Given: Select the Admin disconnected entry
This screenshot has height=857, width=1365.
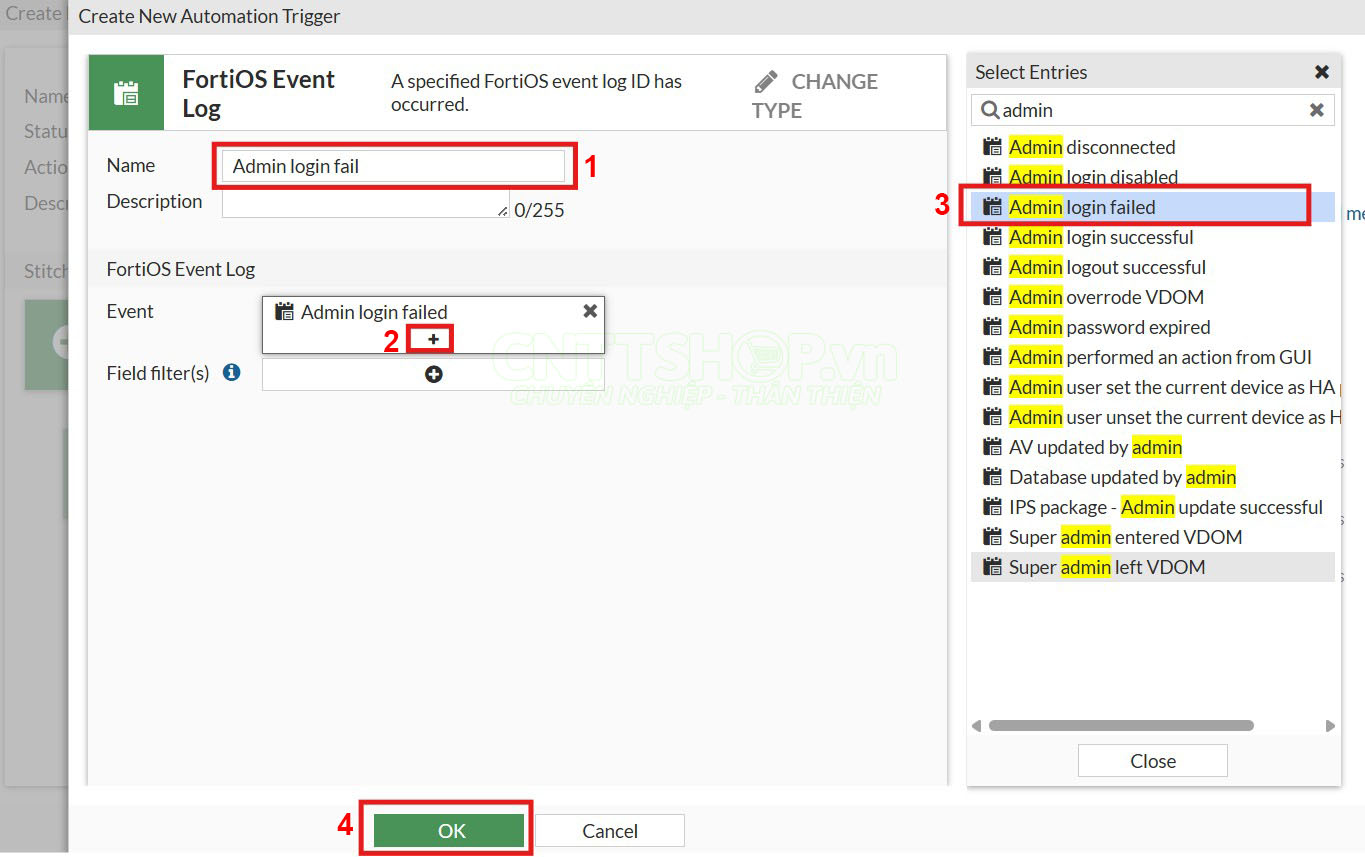Looking at the screenshot, I should coord(1091,147).
